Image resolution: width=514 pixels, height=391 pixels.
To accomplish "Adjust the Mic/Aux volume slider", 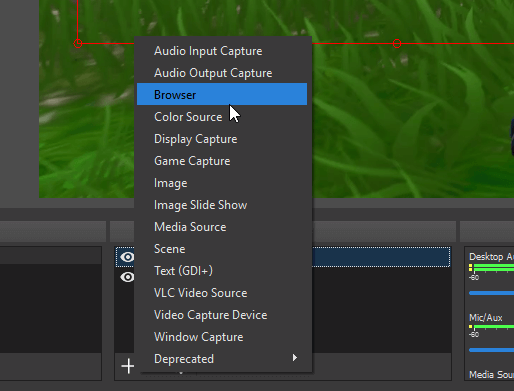I will point(491,350).
